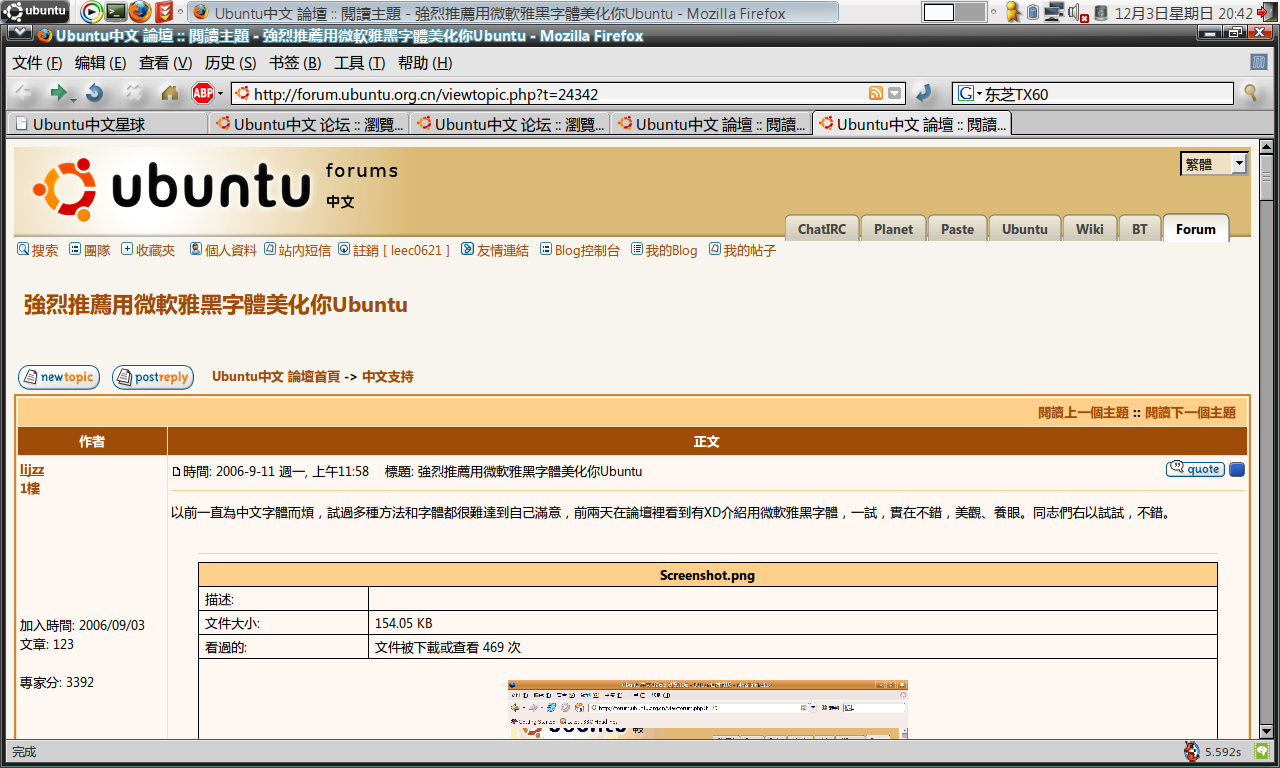Click the 閱讀上一個主題 link
1280x768 pixels.
[x=1083, y=412]
